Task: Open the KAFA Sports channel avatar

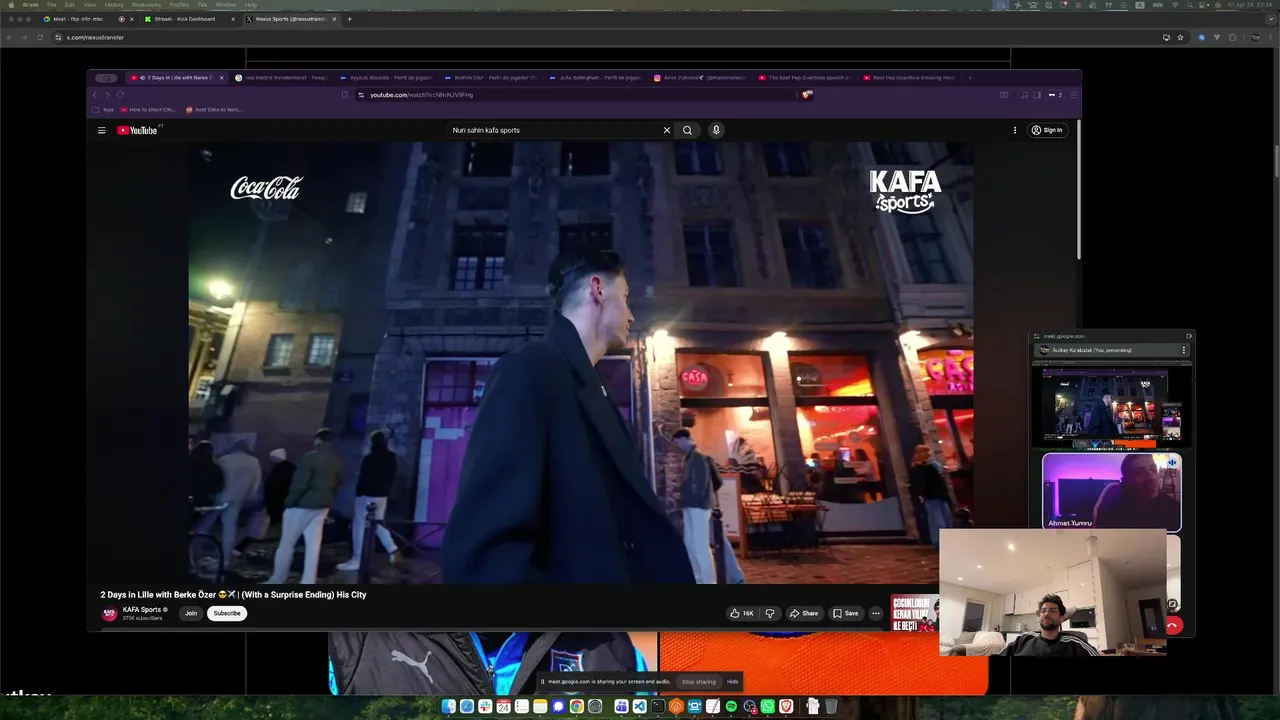Action: 110,613
